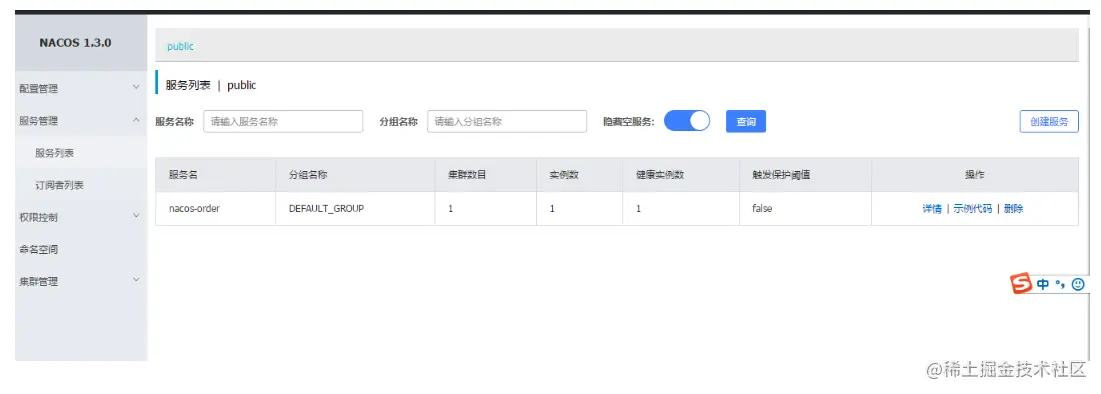The width and height of the screenshot is (1101, 394).
Task: Click the 服务列表 | public page title
Action: pos(211,85)
